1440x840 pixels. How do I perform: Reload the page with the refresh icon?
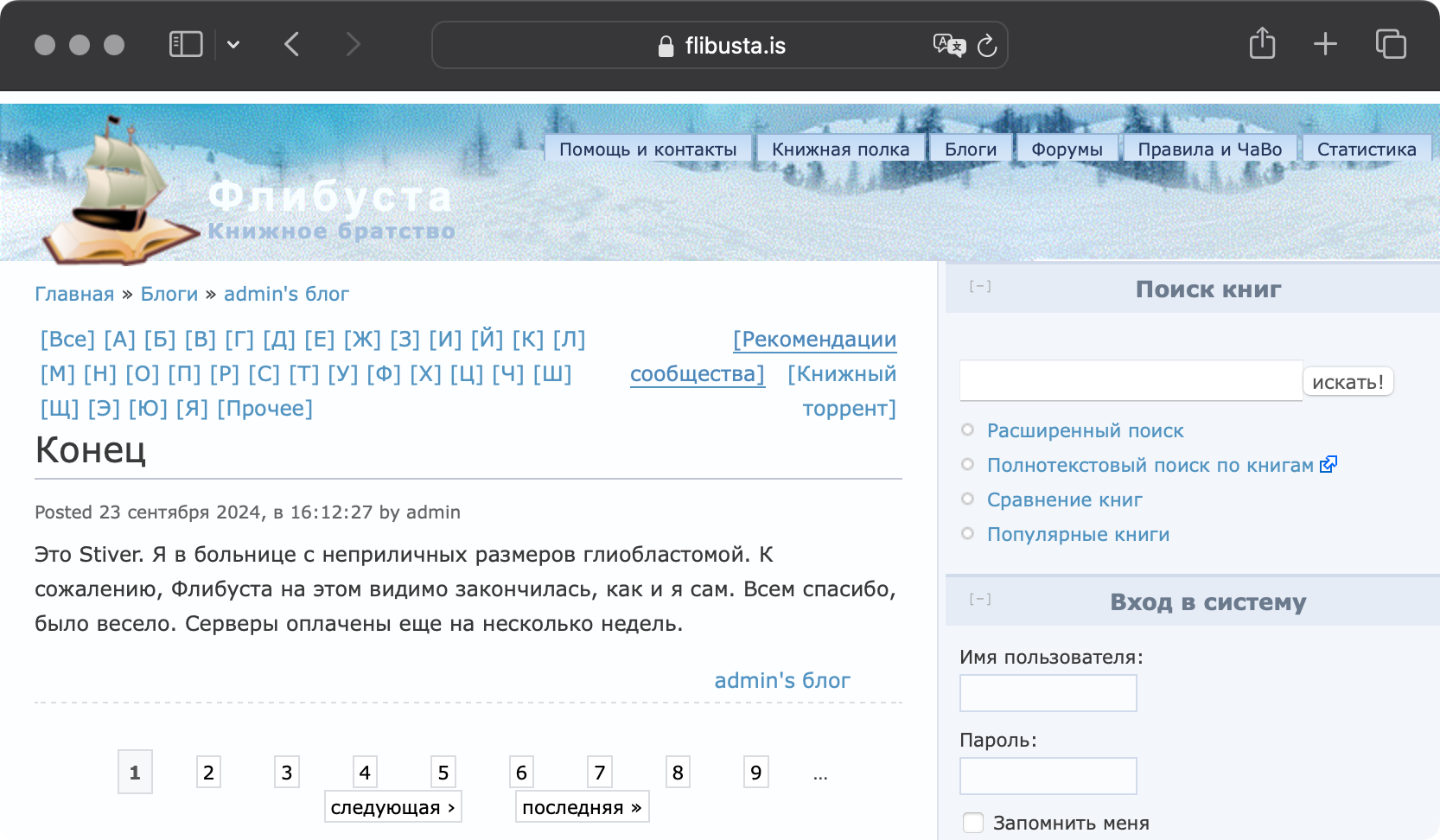click(987, 46)
